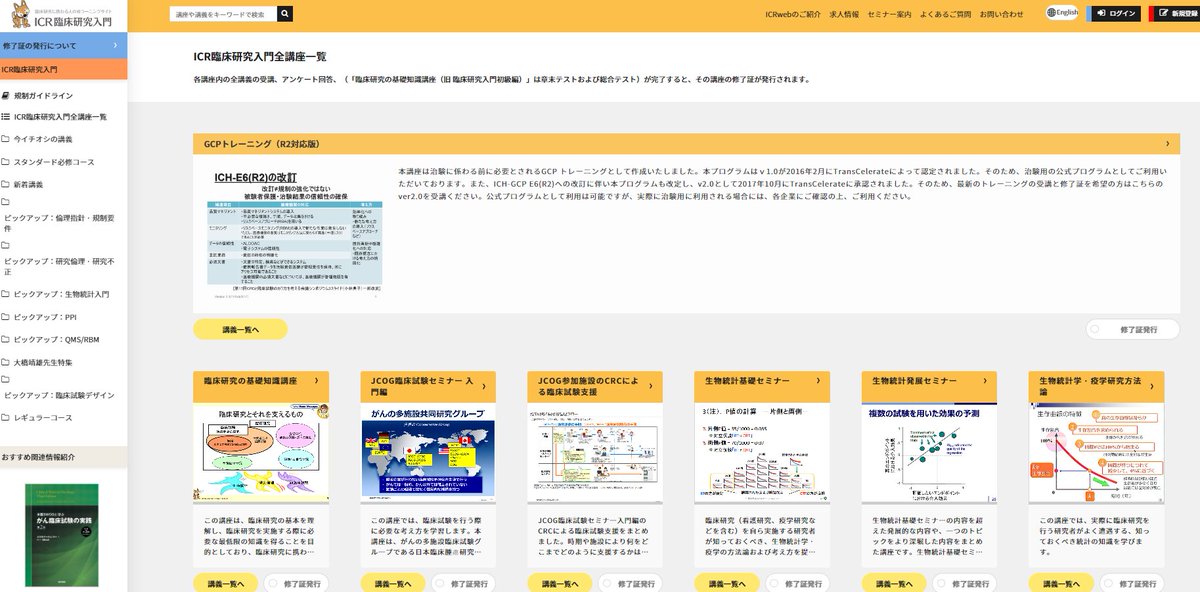Open the JCOG参加施設のCRC card slide thumbnail
This screenshot has height=592, width=1200.
(594, 453)
